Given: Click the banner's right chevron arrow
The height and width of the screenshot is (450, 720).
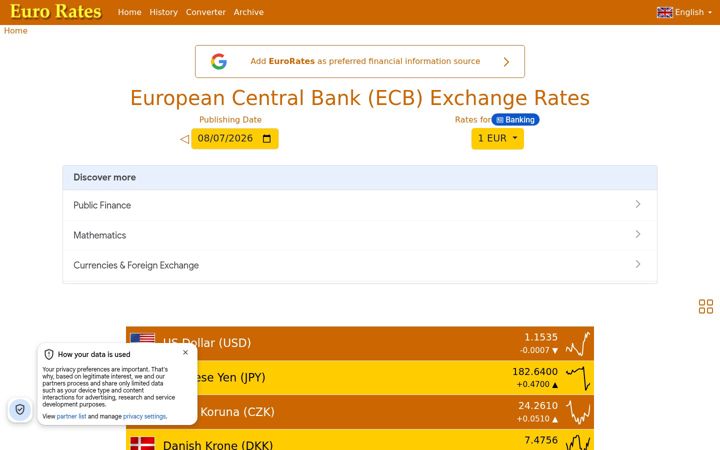Looking at the screenshot, I should click(506, 62).
